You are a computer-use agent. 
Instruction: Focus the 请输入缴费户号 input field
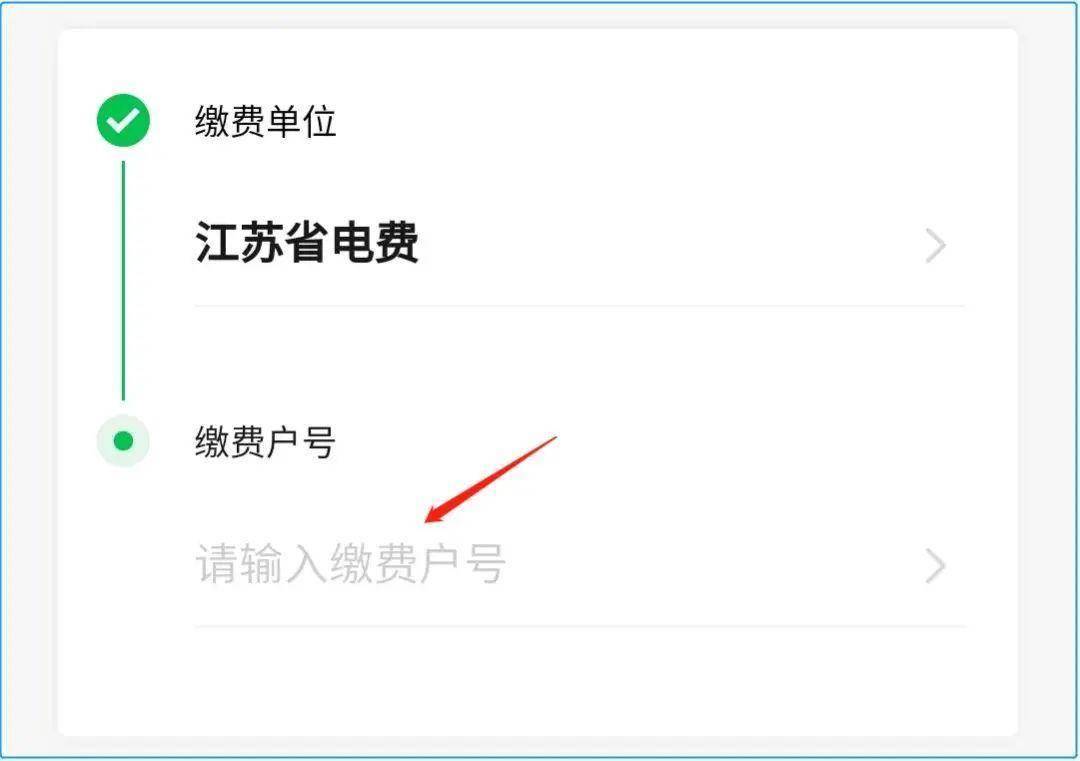tap(580, 565)
